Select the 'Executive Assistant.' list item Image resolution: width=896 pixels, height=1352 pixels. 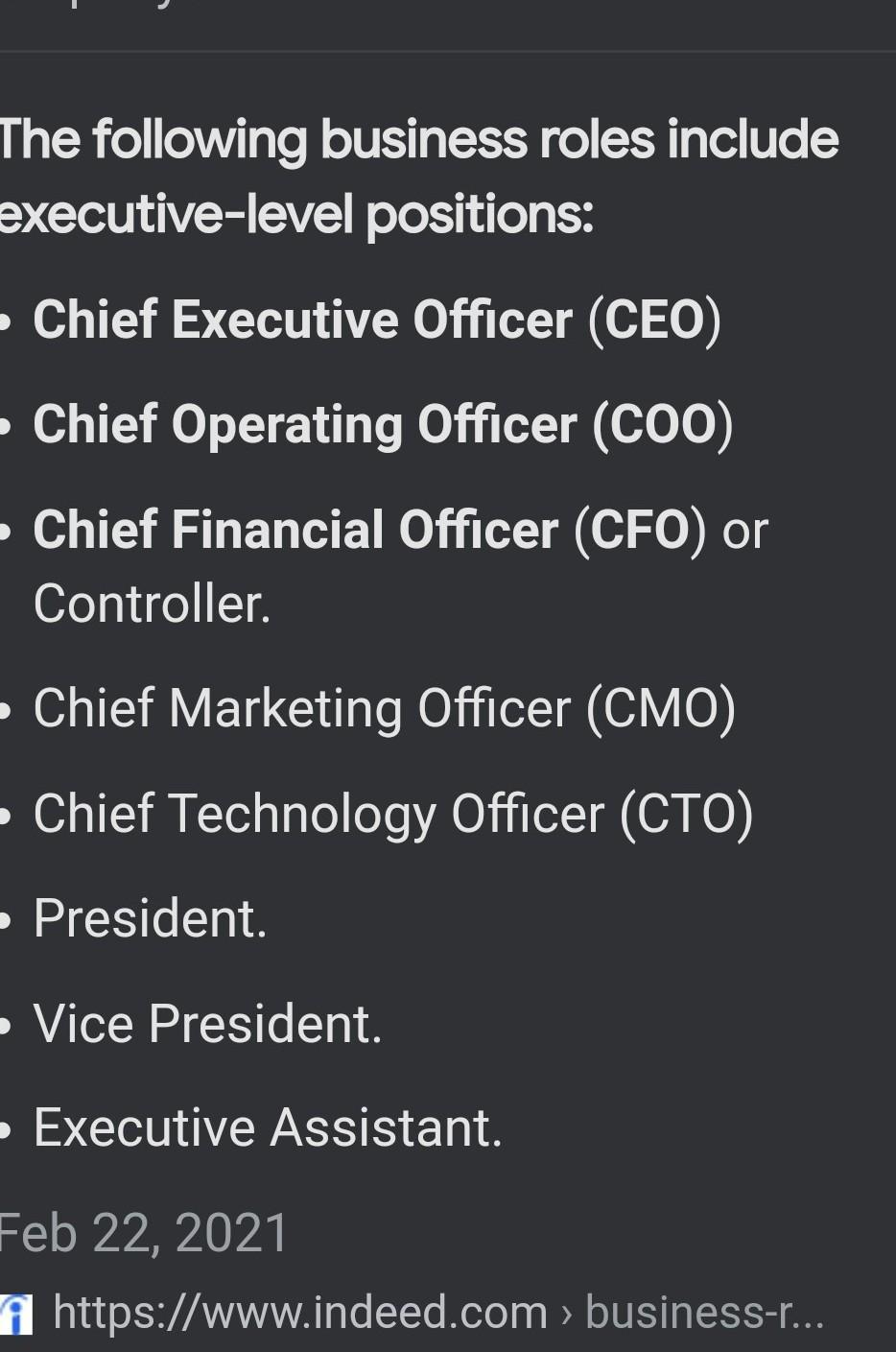[268, 1127]
